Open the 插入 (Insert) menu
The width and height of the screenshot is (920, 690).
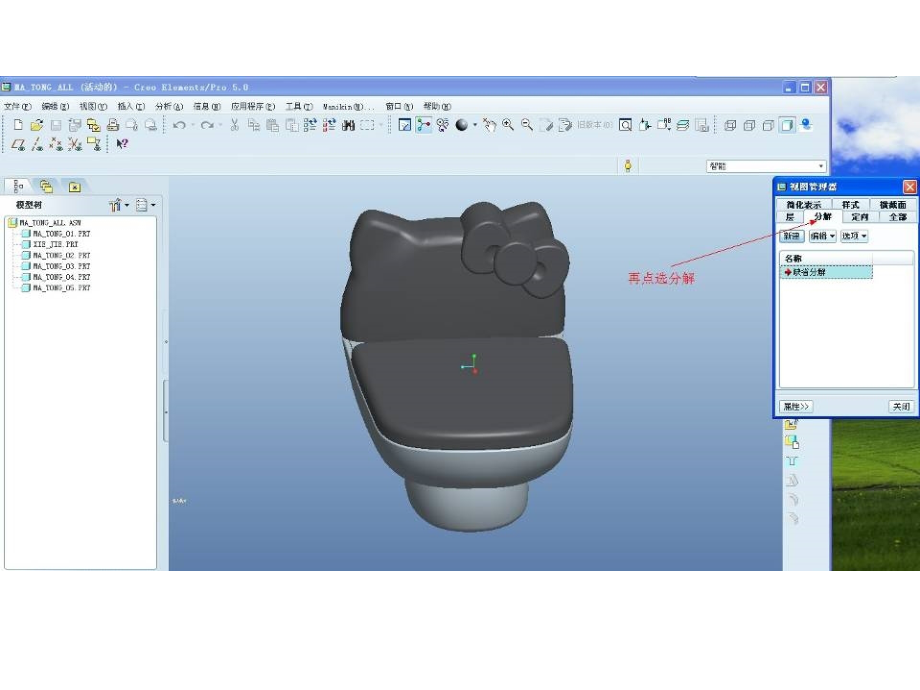coord(131,106)
